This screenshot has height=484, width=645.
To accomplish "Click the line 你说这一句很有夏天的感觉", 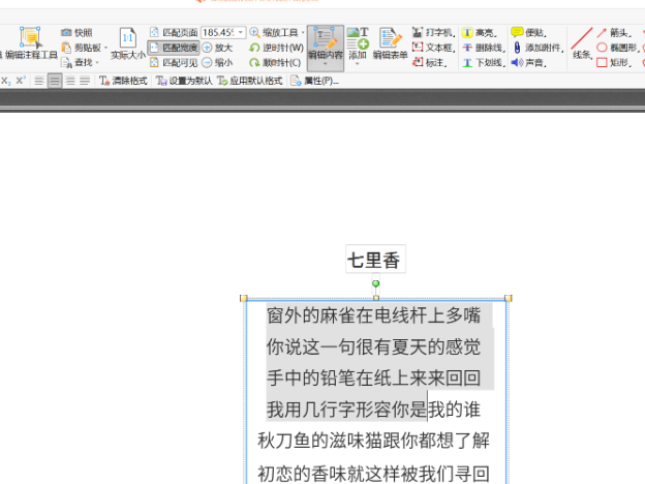I will [374, 347].
